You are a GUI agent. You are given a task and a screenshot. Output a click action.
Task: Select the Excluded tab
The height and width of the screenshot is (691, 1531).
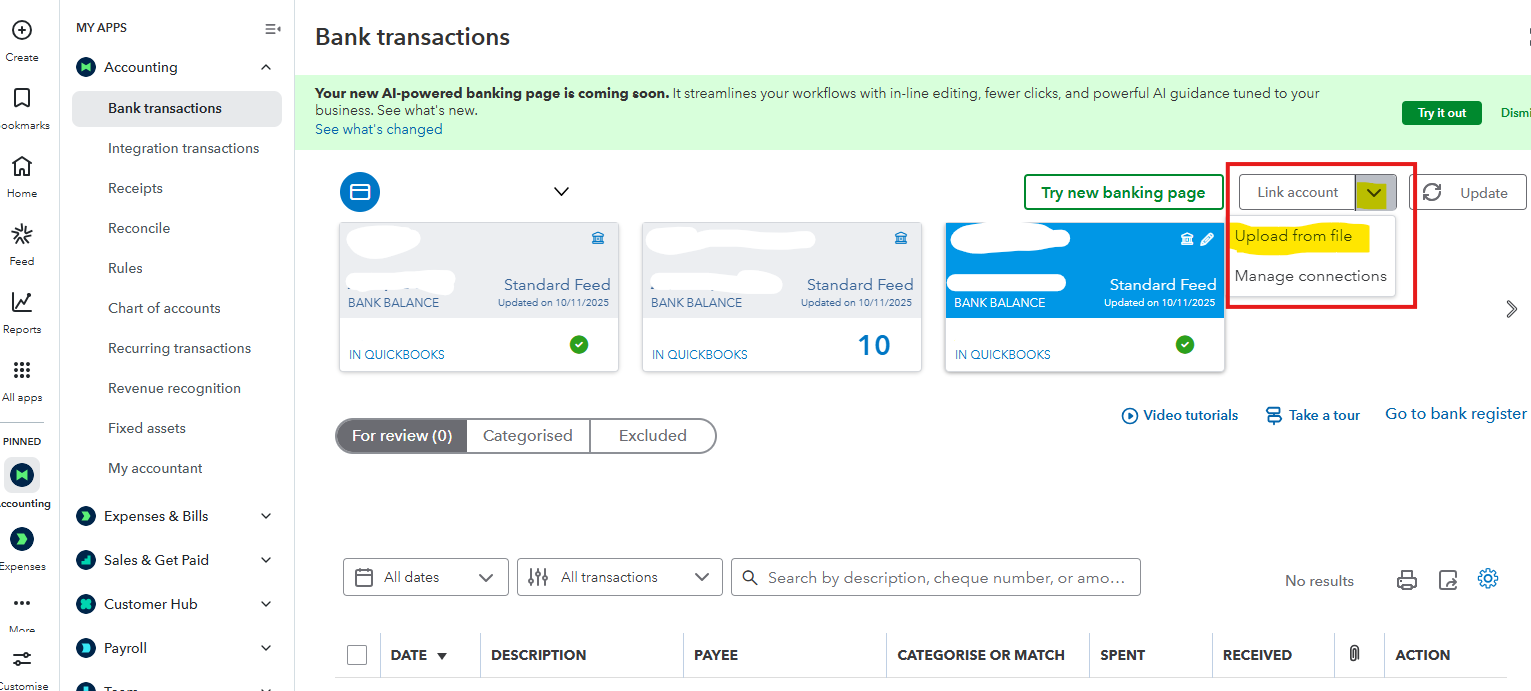click(x=652, y=436)
